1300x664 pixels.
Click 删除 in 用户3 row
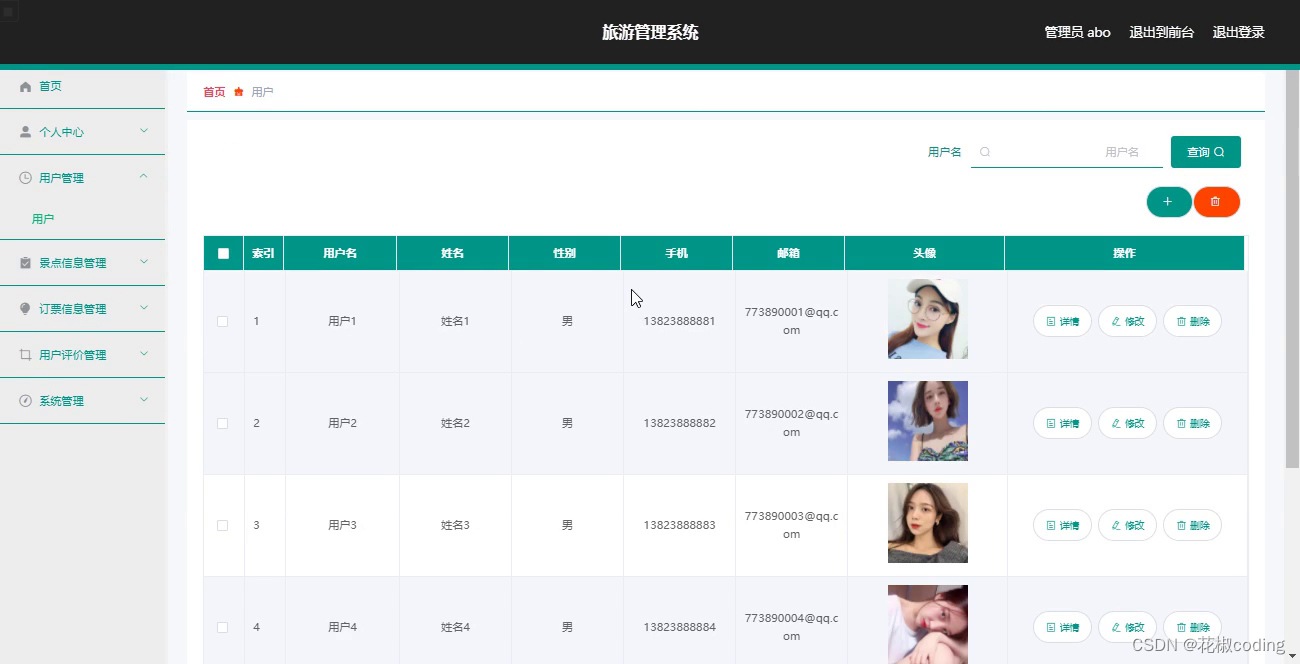coord(1192,526)
